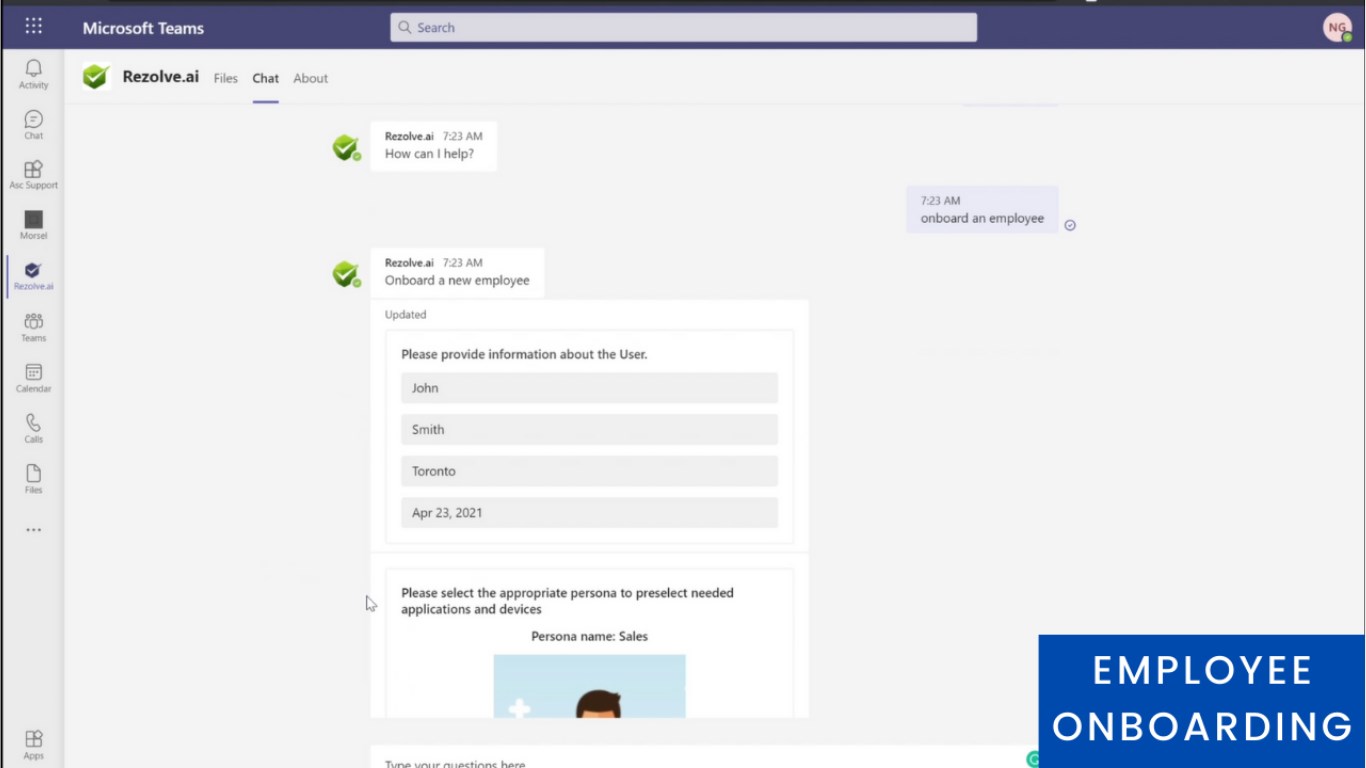Click the 'Persona name: Sales' label
1366x768 pixels.
click(589, 636)
